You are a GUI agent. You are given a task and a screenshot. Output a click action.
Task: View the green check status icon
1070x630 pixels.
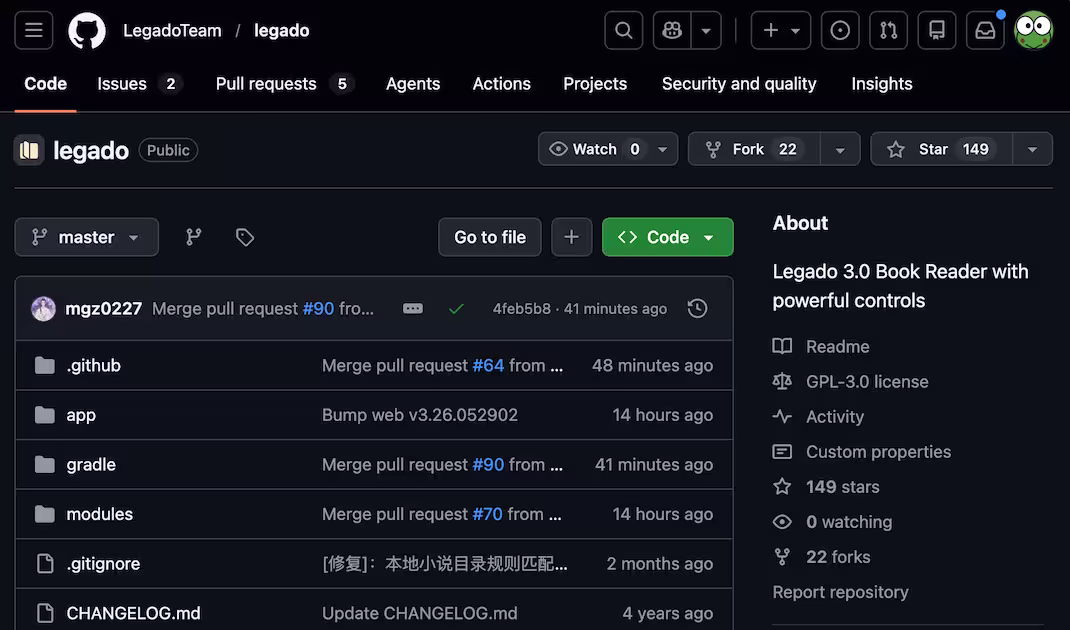coord(457,309)
